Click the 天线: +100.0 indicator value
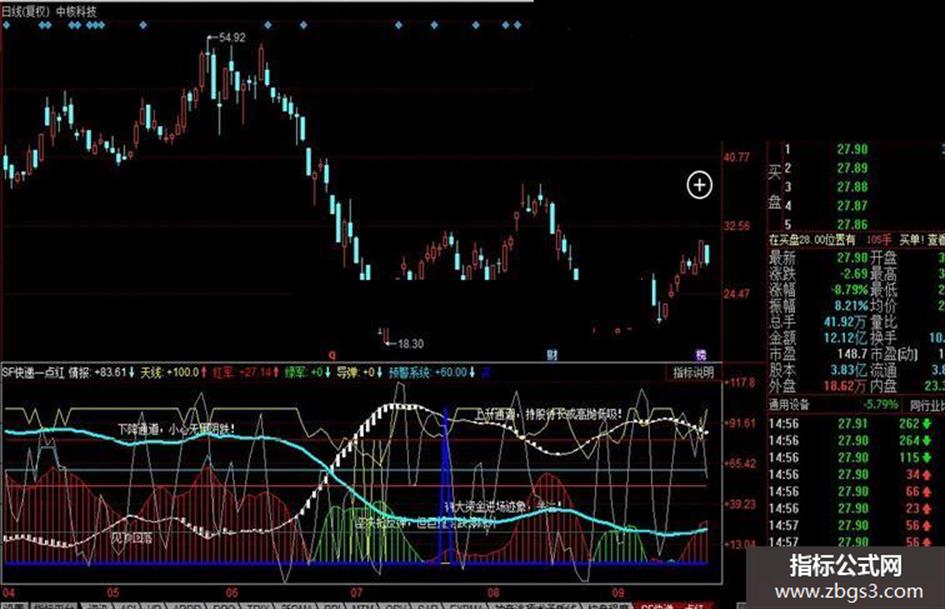Image resolution: width=945 pixels, height=609 pixels. (x=174, y=373)
